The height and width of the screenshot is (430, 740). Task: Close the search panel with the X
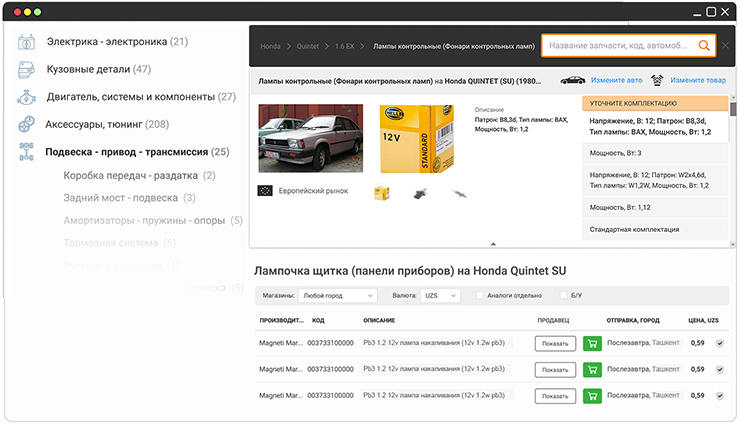coord(725,46)
